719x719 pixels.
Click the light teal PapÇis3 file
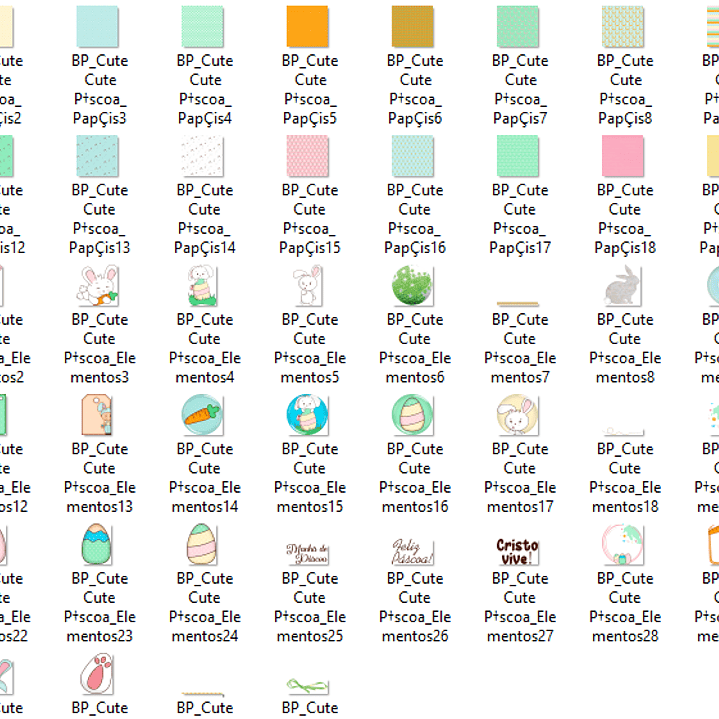(x=99, y=26)
